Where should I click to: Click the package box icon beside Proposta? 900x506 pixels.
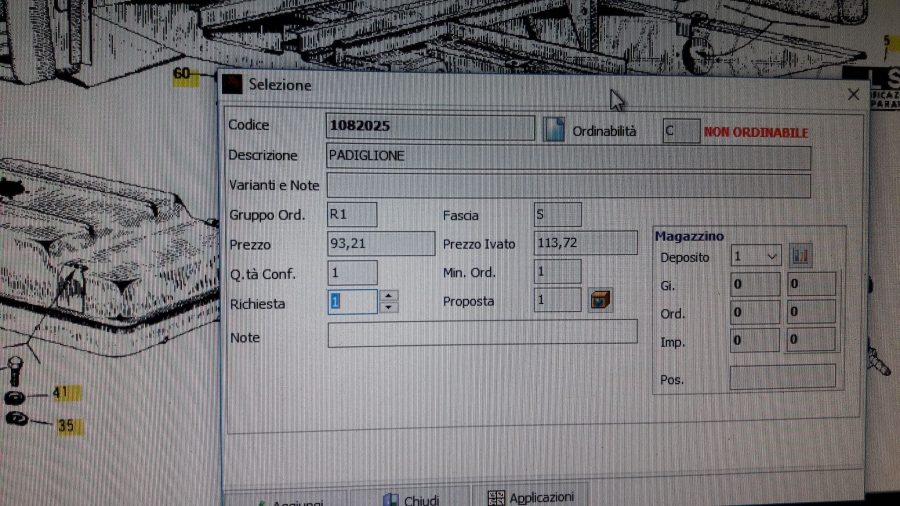point(600,300)
